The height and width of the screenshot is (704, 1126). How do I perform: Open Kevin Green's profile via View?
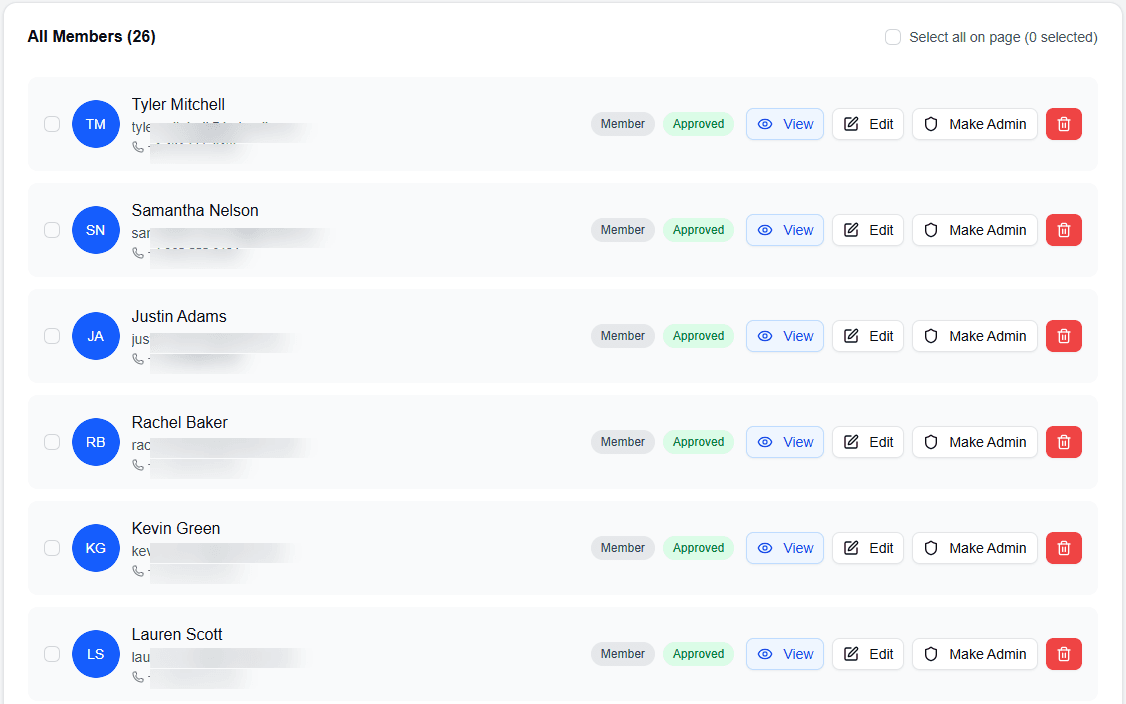point(784,548)
